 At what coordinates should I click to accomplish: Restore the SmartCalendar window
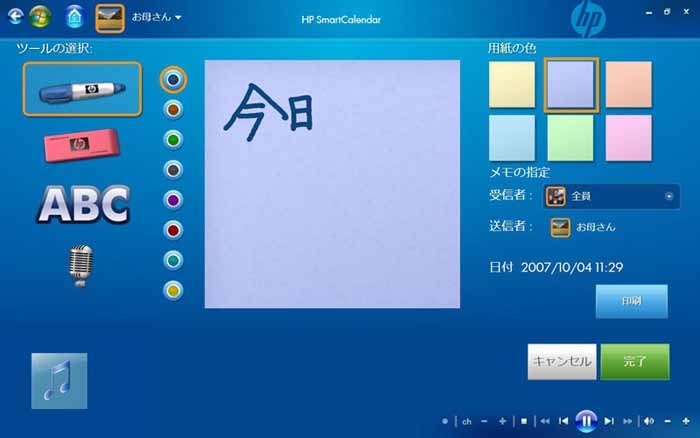click(x=667, y=12)
